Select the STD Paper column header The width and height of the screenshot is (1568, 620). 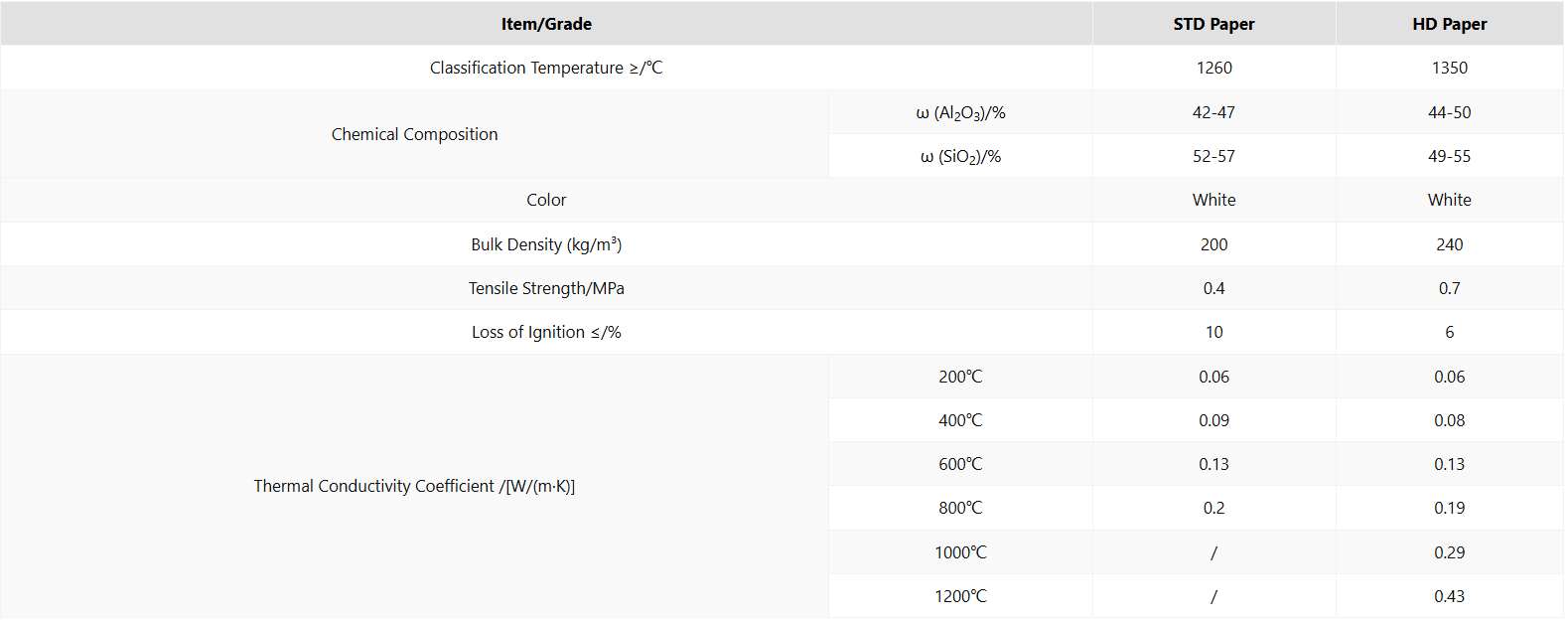1213,24
